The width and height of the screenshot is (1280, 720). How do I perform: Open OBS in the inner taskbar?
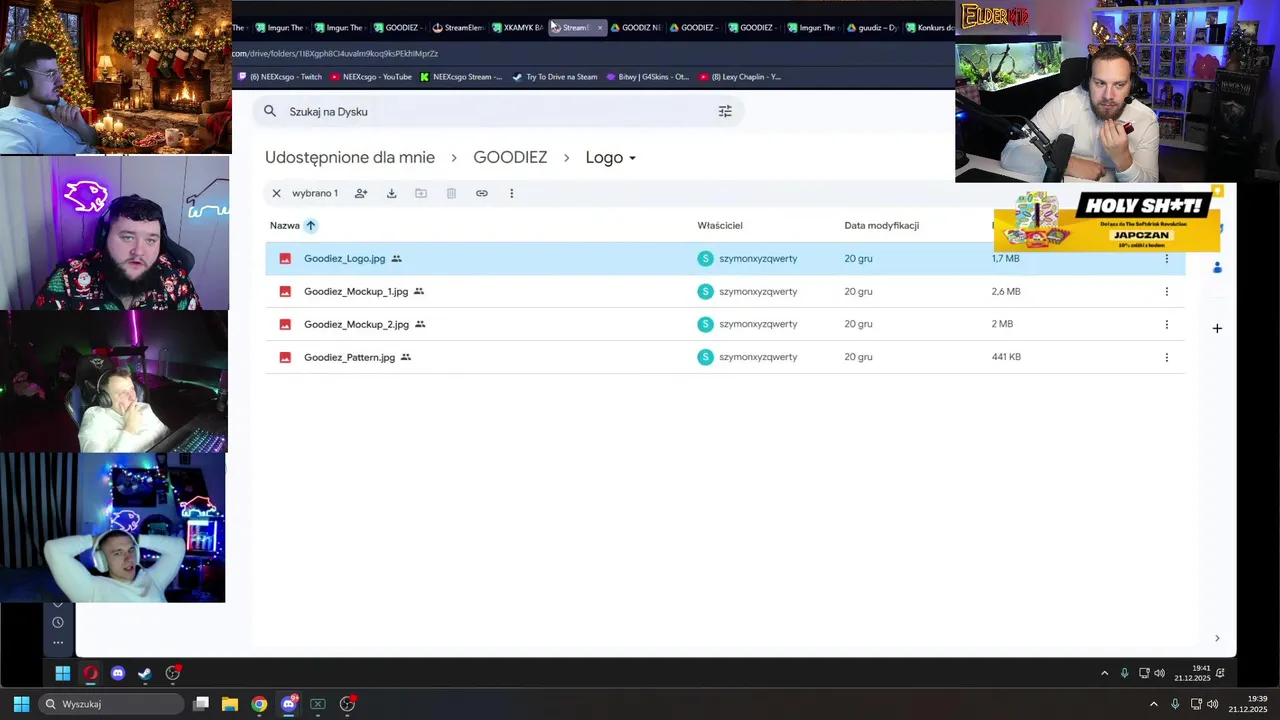[x=173, y=673]
